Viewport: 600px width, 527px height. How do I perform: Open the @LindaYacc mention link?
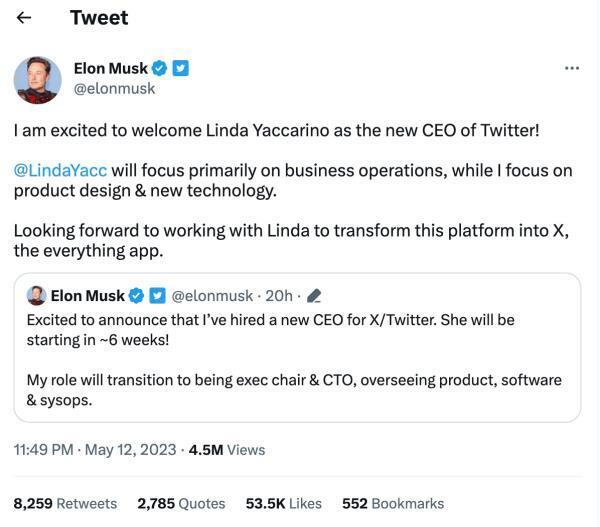[x=60, y=170]
